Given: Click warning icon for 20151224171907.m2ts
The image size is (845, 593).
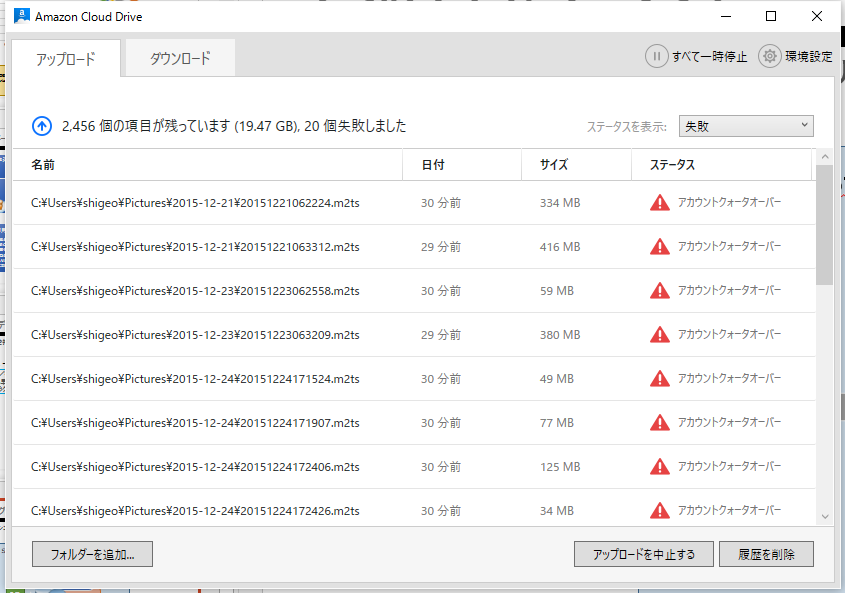Looking at the screenshot, I should pyautogui.click(x=660, y=423).
